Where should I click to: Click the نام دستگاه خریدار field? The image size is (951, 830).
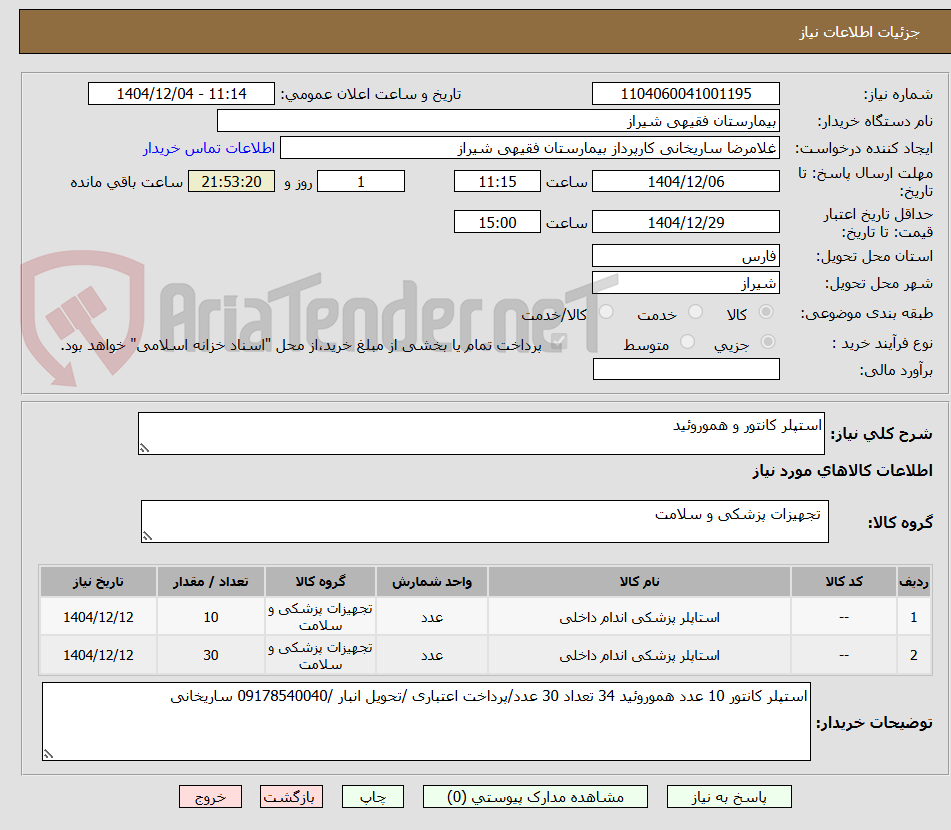(x=498, y=121)
